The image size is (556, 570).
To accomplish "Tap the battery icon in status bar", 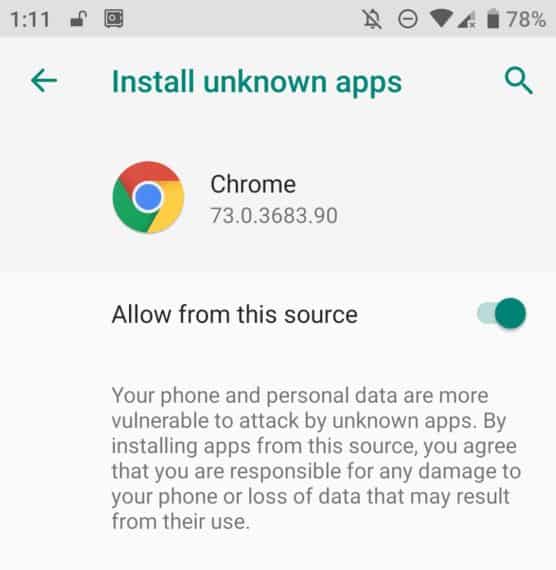I will tap(493, 19).
